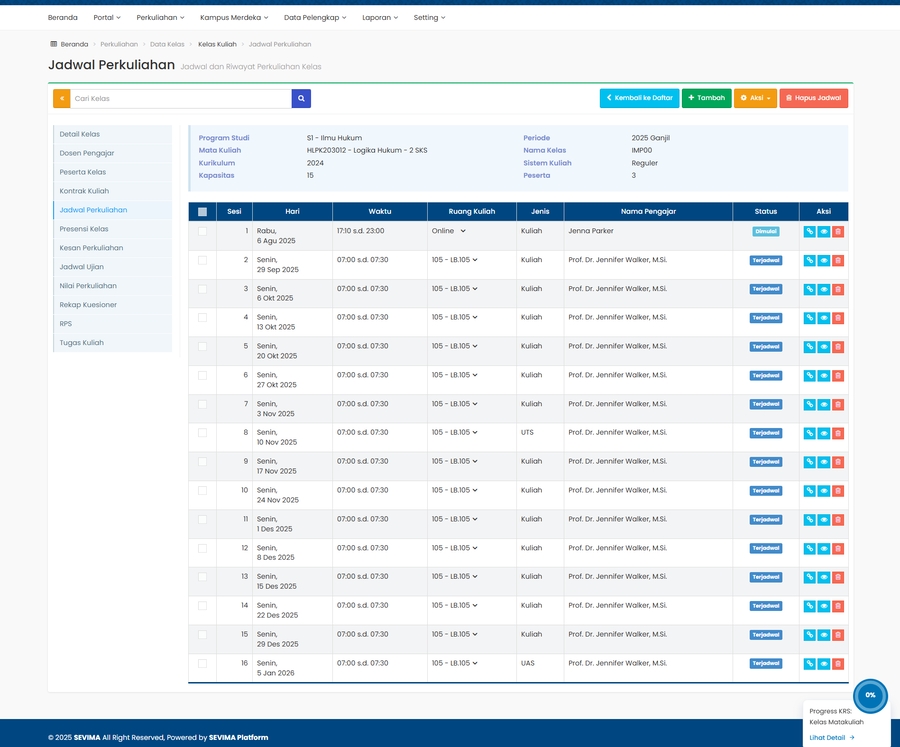Click the green Tambah button
Screen dimensions: 900x747
point(706,98)
